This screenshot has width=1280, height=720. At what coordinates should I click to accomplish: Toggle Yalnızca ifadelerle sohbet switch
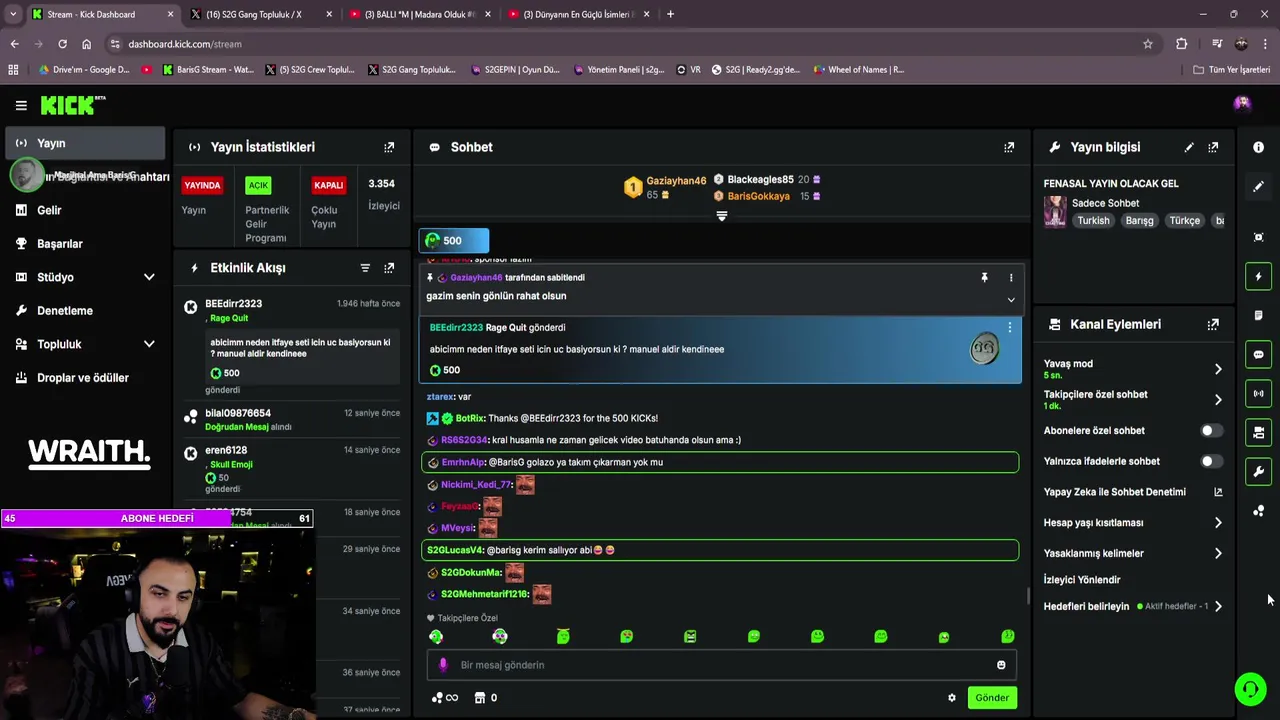tap(1211, 461)
